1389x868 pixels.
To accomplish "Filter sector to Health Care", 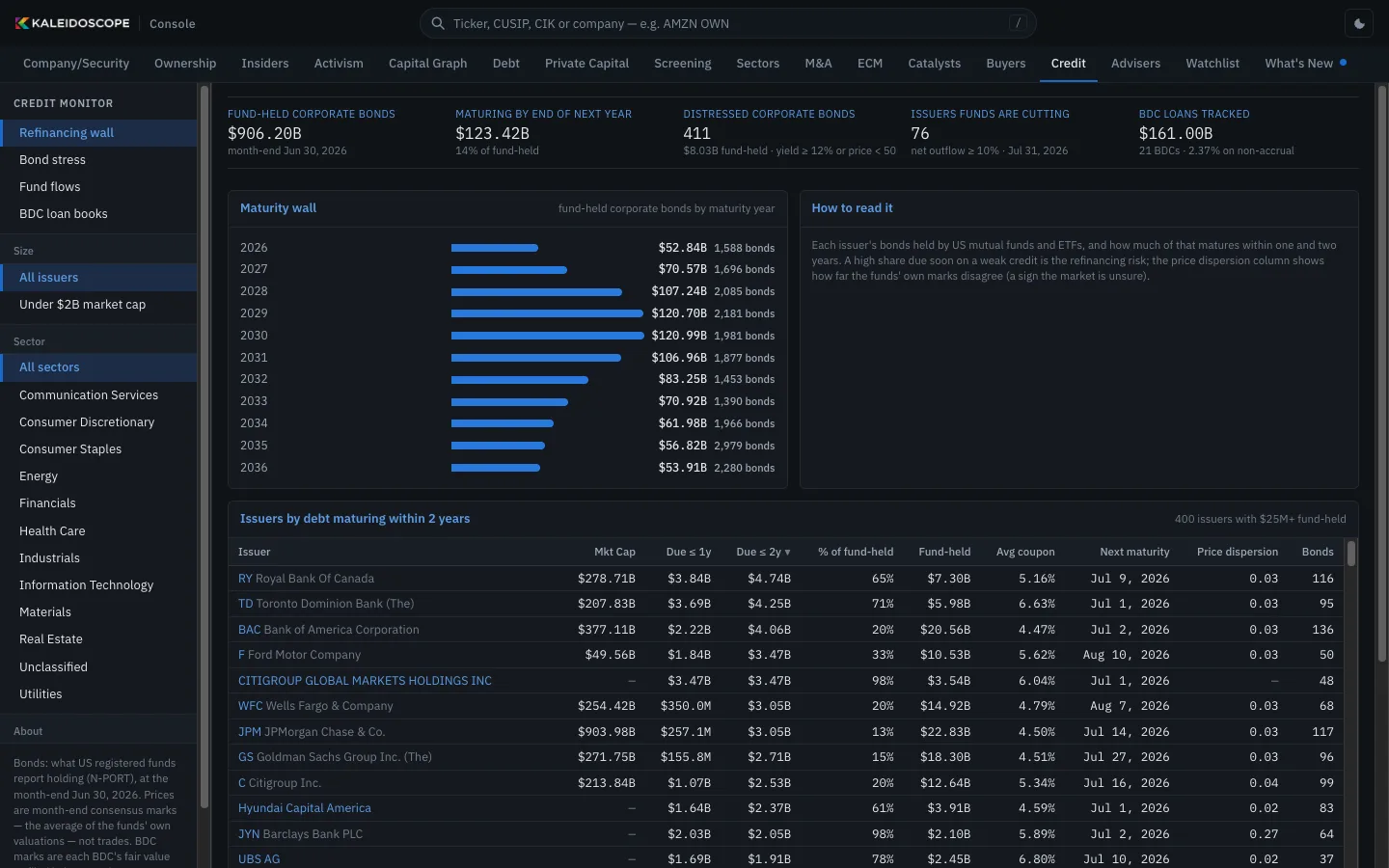I will click(x=98, y=531).
